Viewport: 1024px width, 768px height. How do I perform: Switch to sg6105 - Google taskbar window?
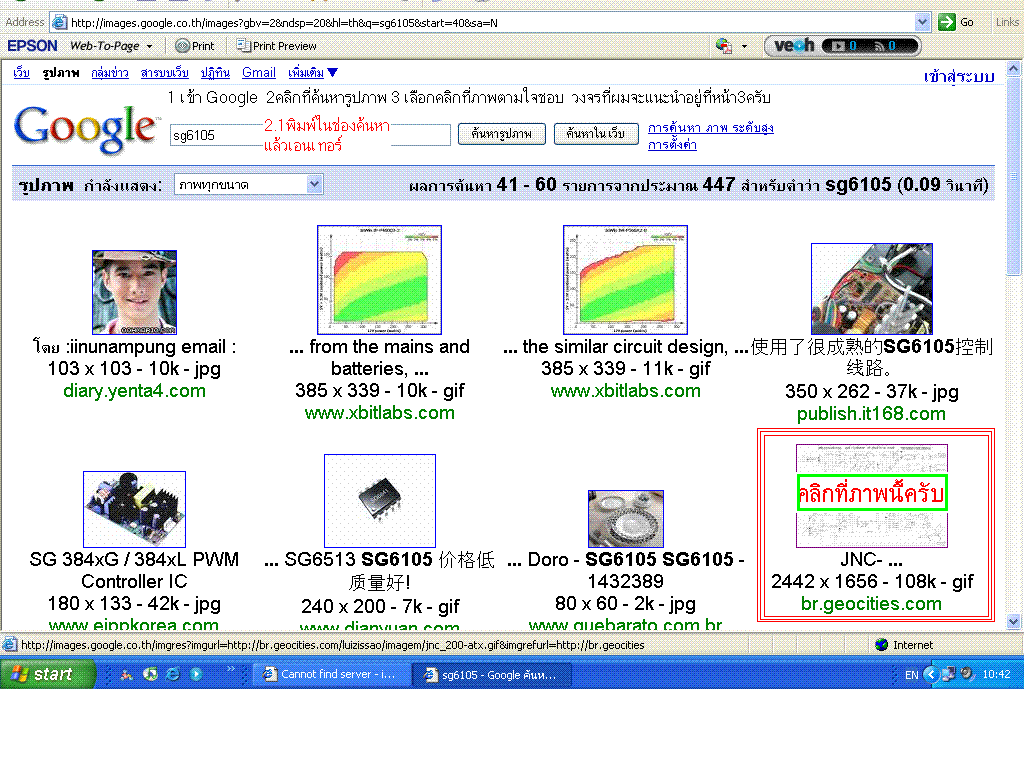(x=492, y=675)
